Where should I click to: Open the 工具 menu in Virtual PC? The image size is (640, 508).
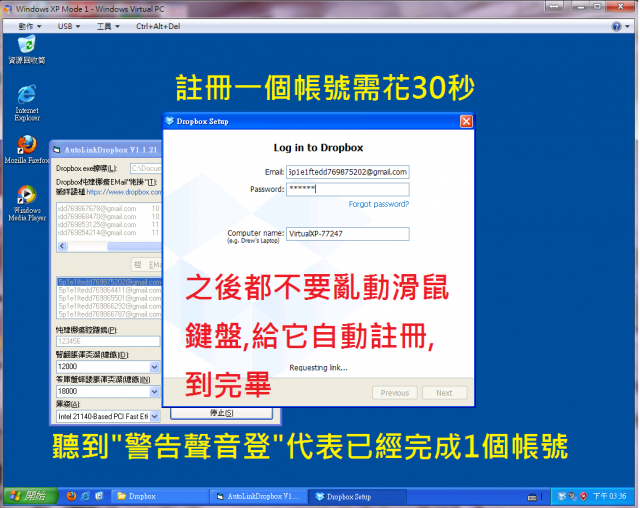point(108,27)
